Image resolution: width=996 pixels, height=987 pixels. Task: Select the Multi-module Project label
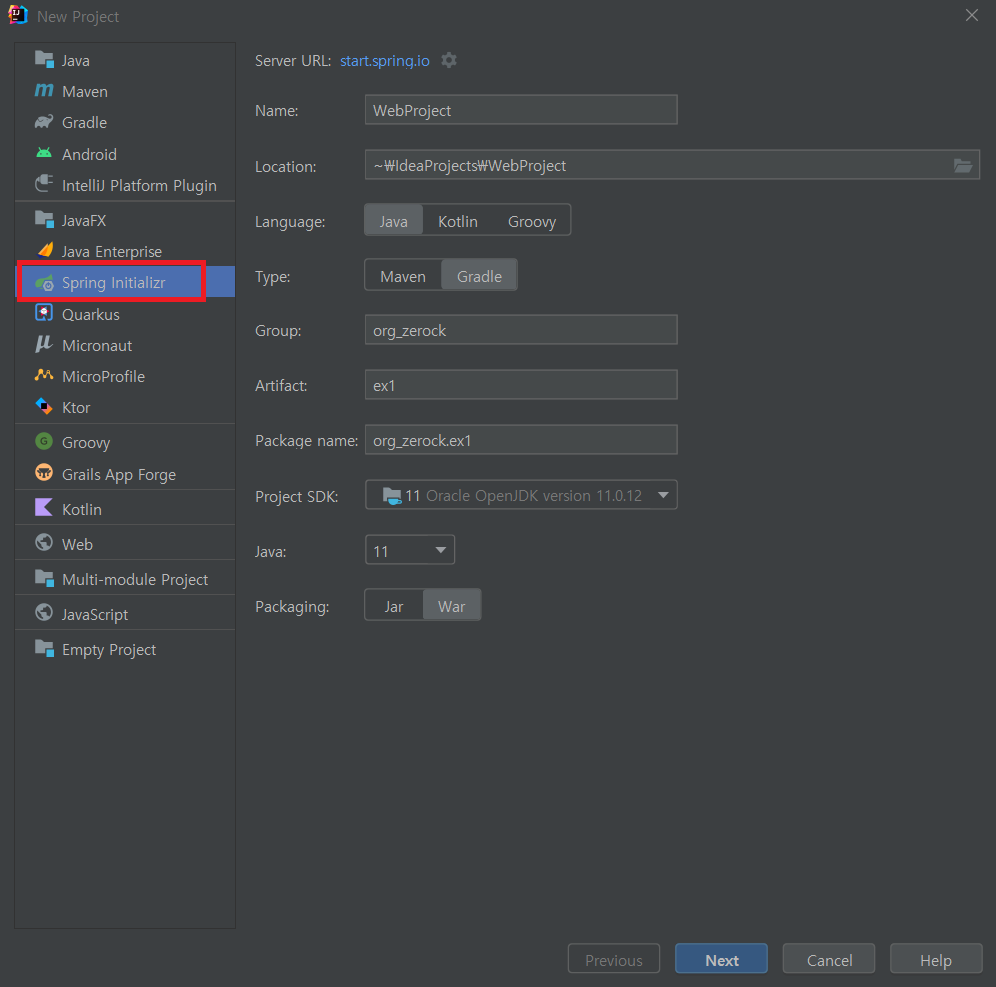[135, 579]
